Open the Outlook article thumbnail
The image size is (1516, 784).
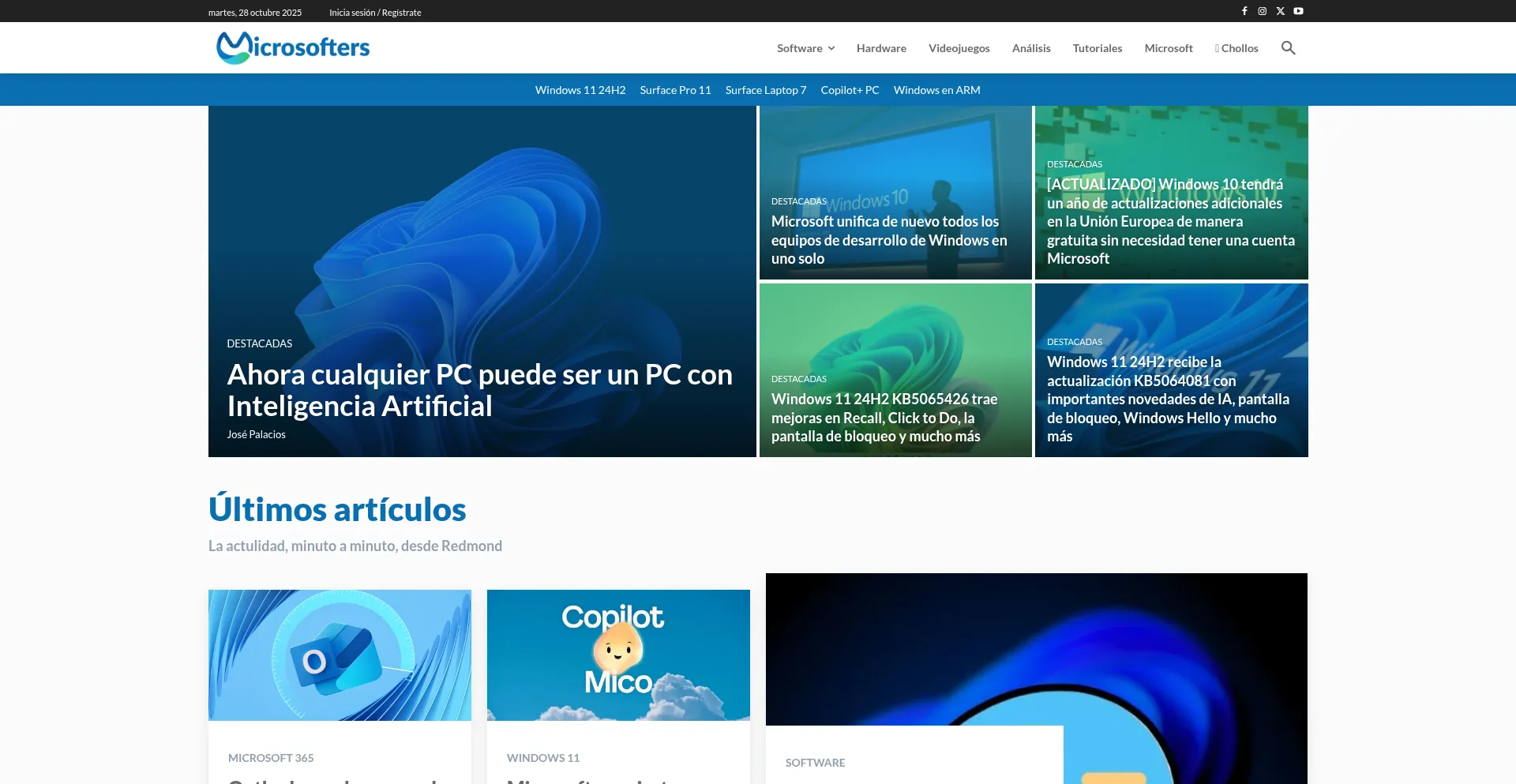[x=340, y=655]
